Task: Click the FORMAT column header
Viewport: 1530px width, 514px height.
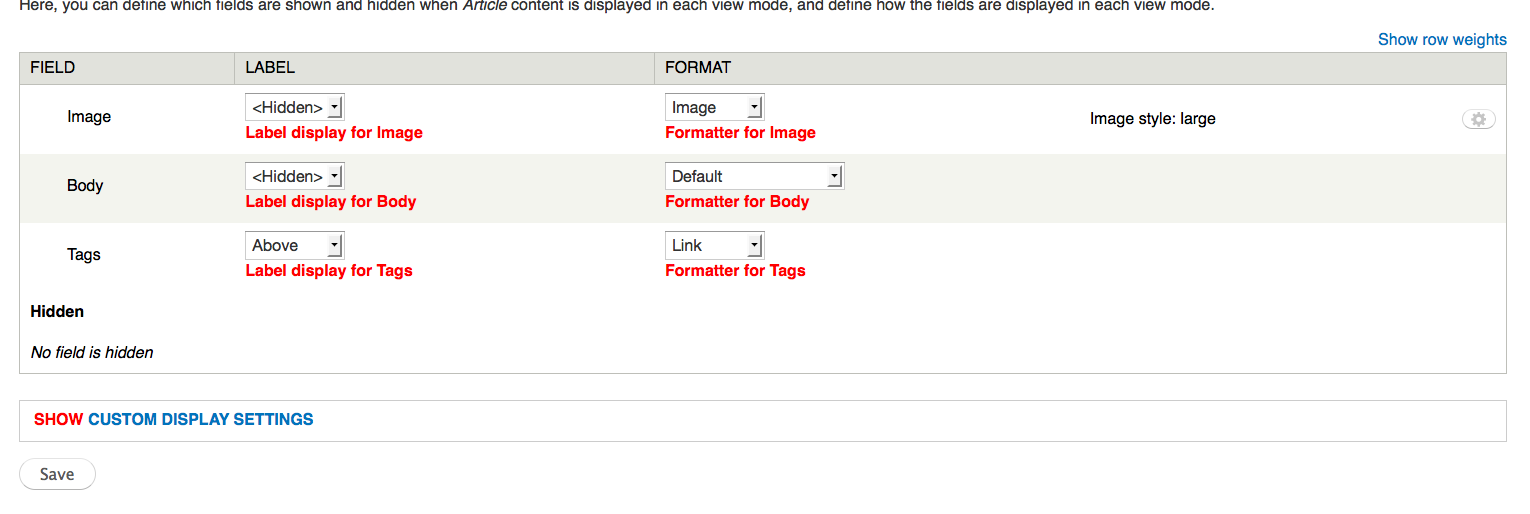Action: click(698, 68)
